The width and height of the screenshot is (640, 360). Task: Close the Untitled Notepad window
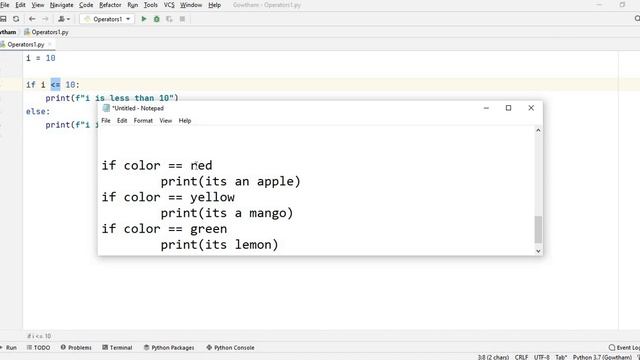[531, 108]
